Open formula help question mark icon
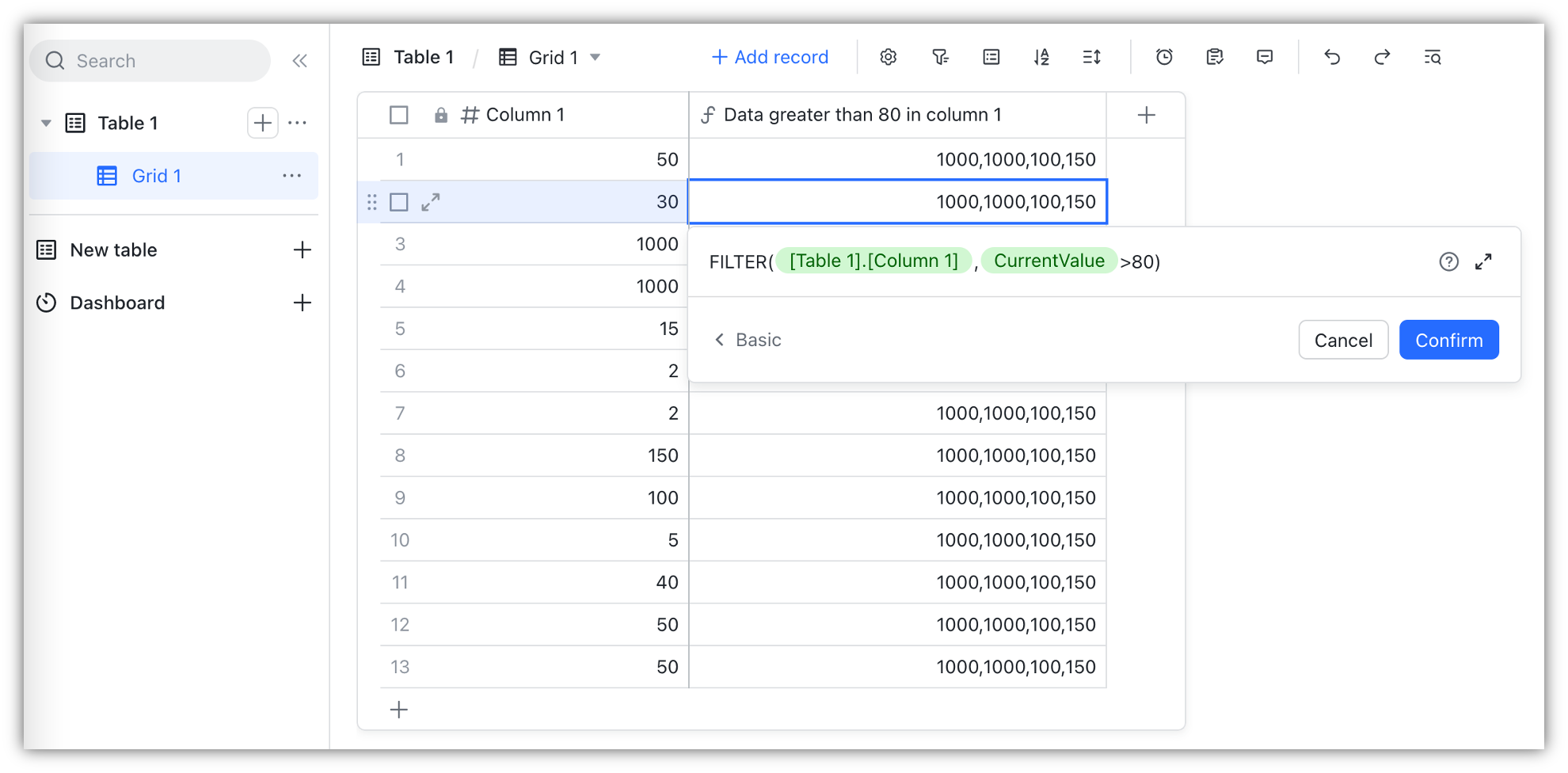 (x=1448, y=262)
